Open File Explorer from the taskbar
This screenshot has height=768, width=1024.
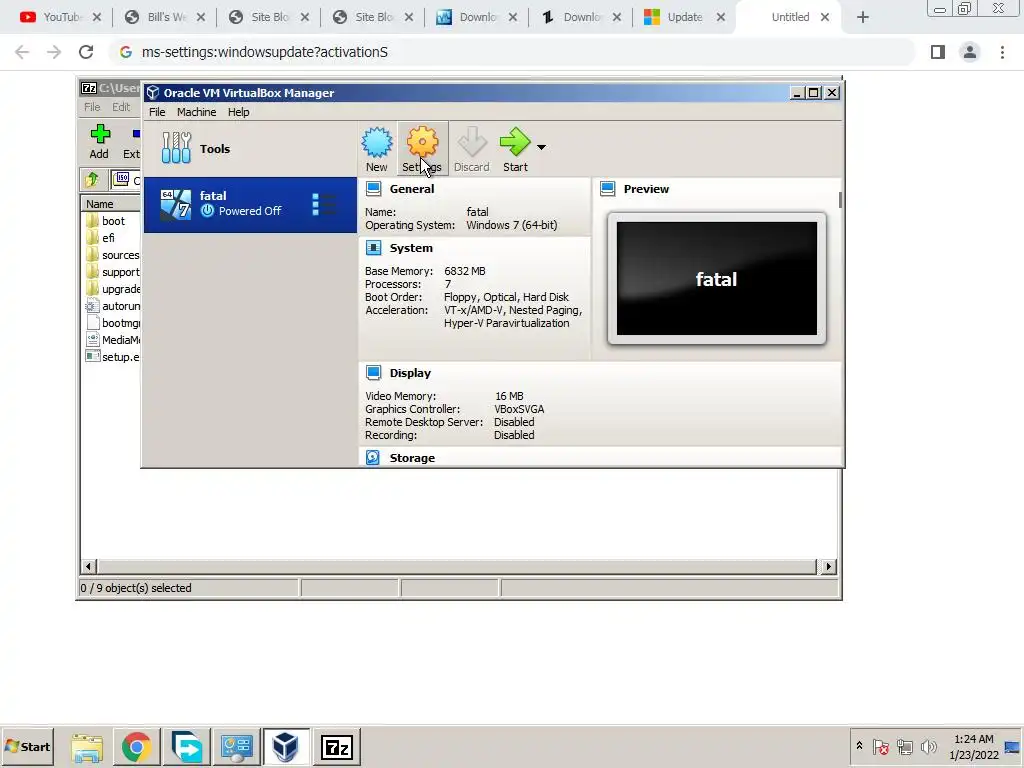(87, 747)
